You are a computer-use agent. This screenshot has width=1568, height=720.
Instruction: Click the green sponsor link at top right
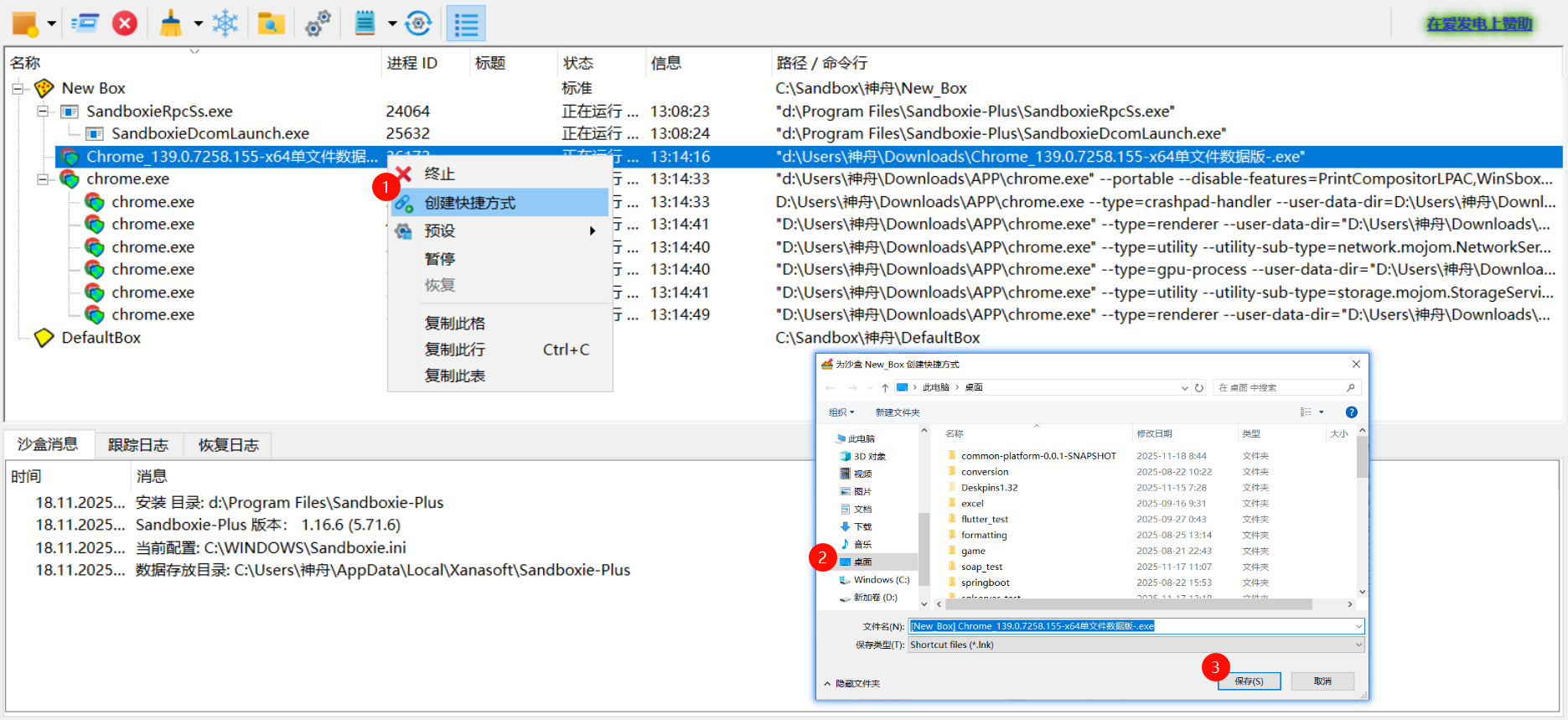pos(1479,24)
